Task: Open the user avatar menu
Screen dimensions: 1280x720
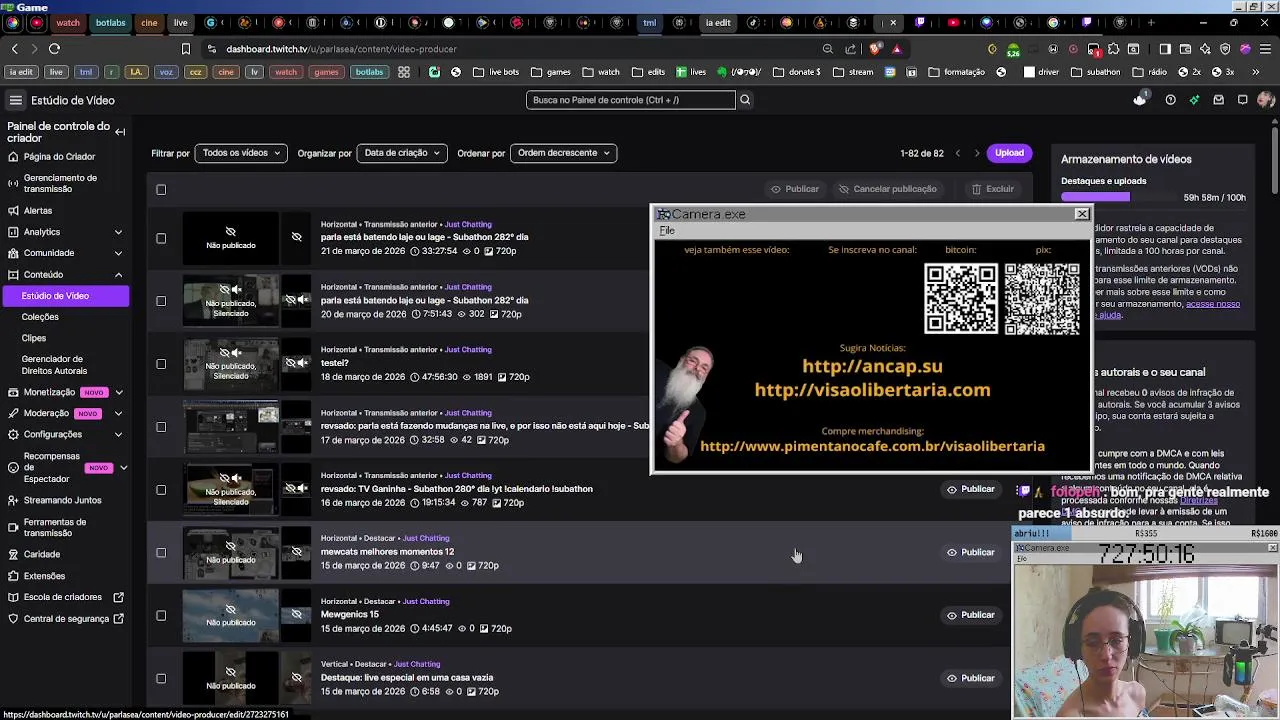Action: click(x=1265, y=100)
